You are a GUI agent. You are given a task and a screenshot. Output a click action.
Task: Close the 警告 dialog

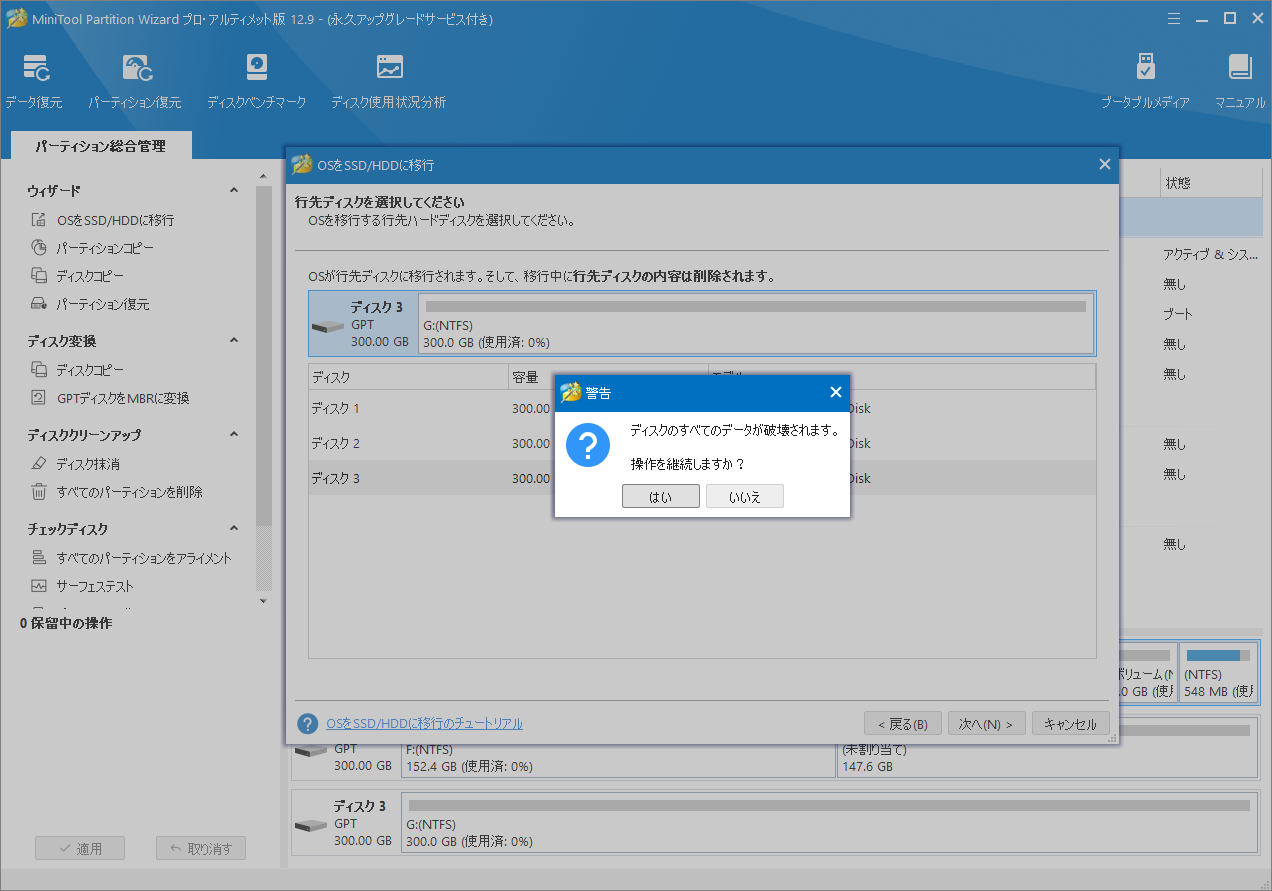click(x=836, y=392)
